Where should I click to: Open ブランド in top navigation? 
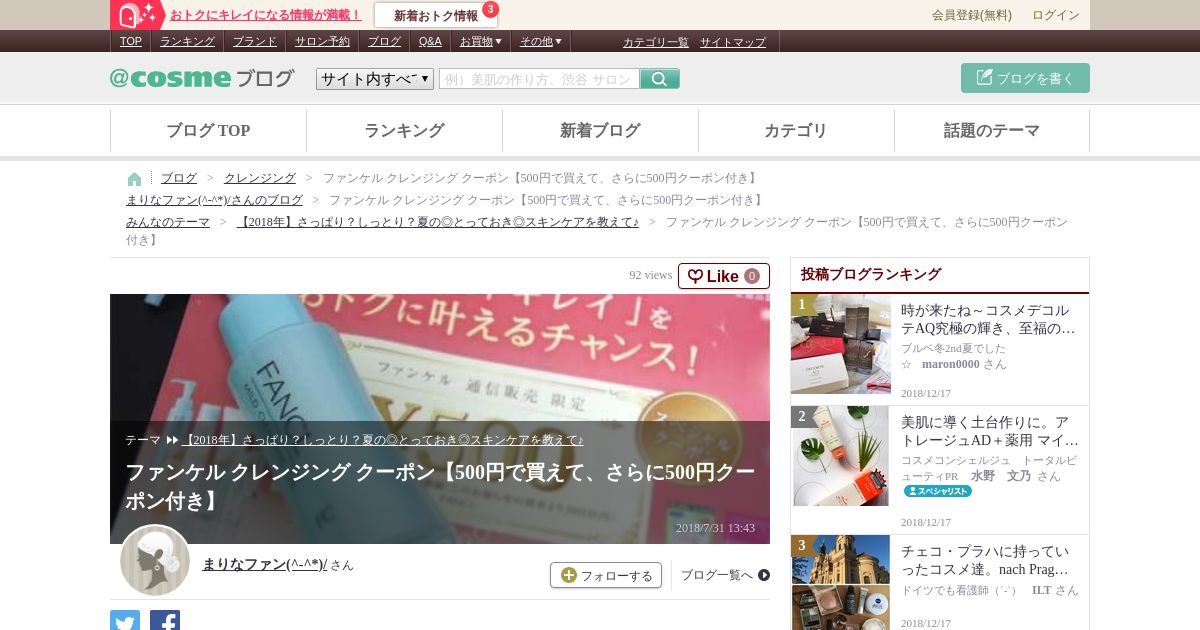point(255,41)
